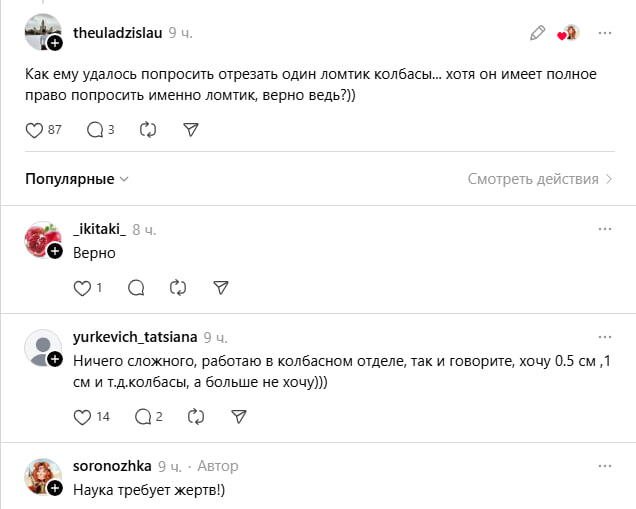Follow _ikitaki_ using avatar plus badge
Screen dimensions: 636x509
[x=55, y=252]
